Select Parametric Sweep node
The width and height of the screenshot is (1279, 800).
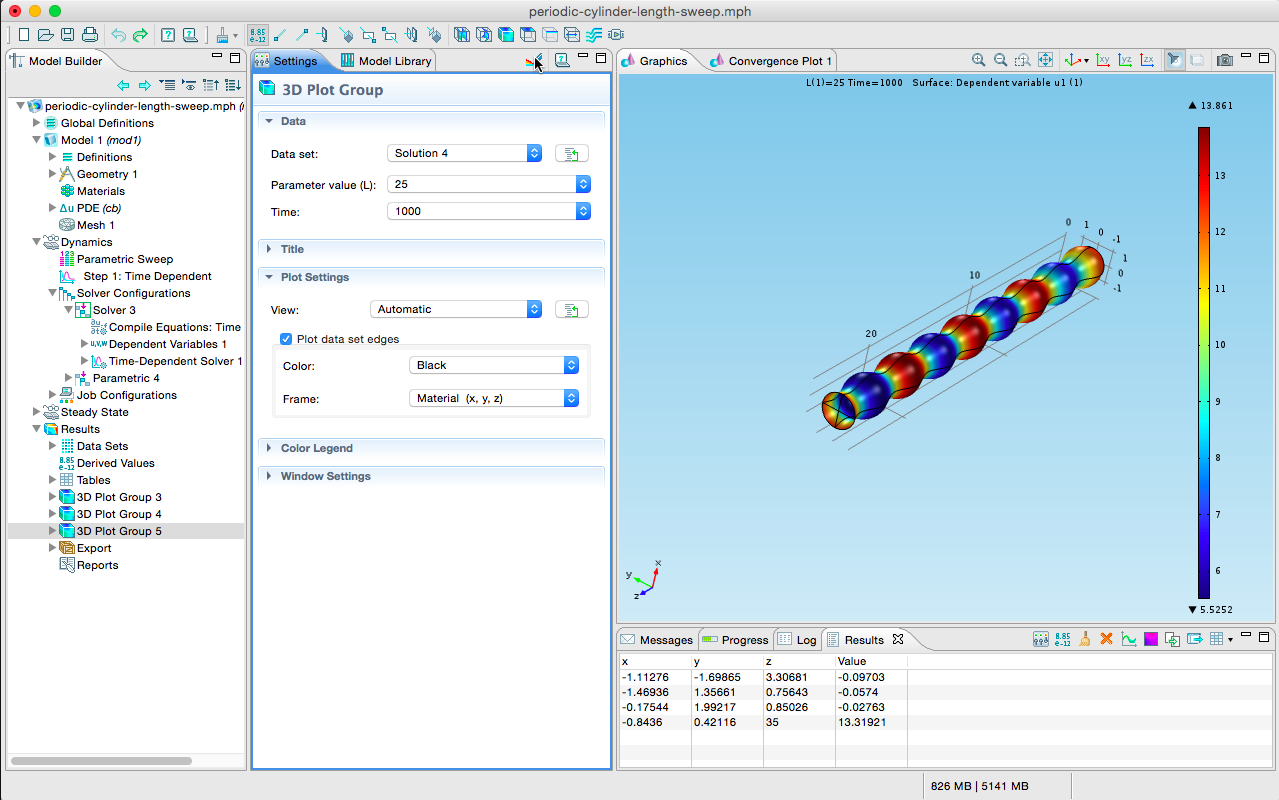click(124, 259)
